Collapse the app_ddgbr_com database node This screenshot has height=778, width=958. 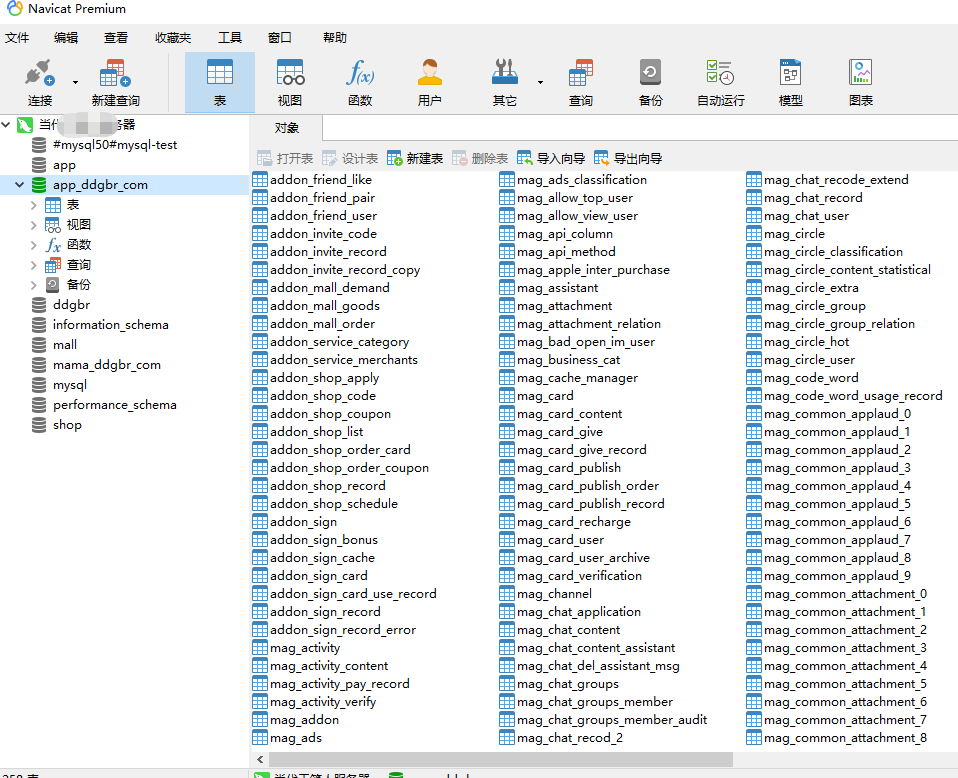pyautogui.click(x=20, y=185)
